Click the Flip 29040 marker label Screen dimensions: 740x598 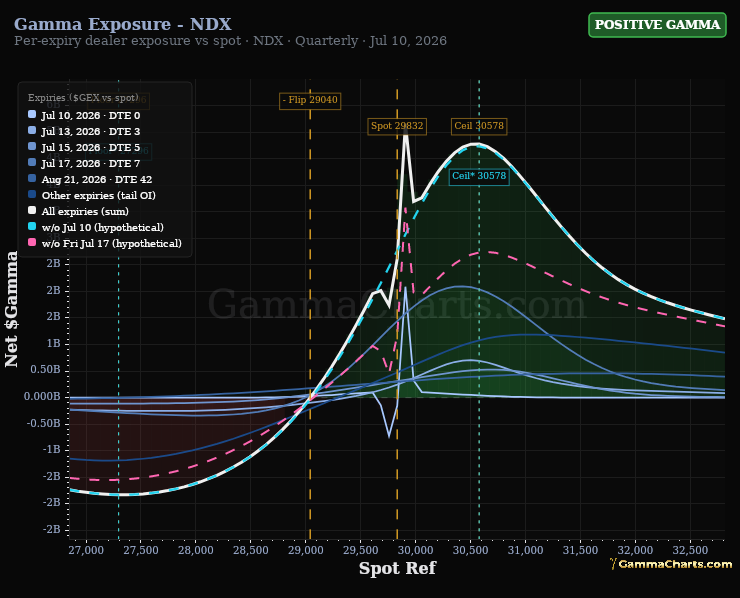click(x=310, y=100)
